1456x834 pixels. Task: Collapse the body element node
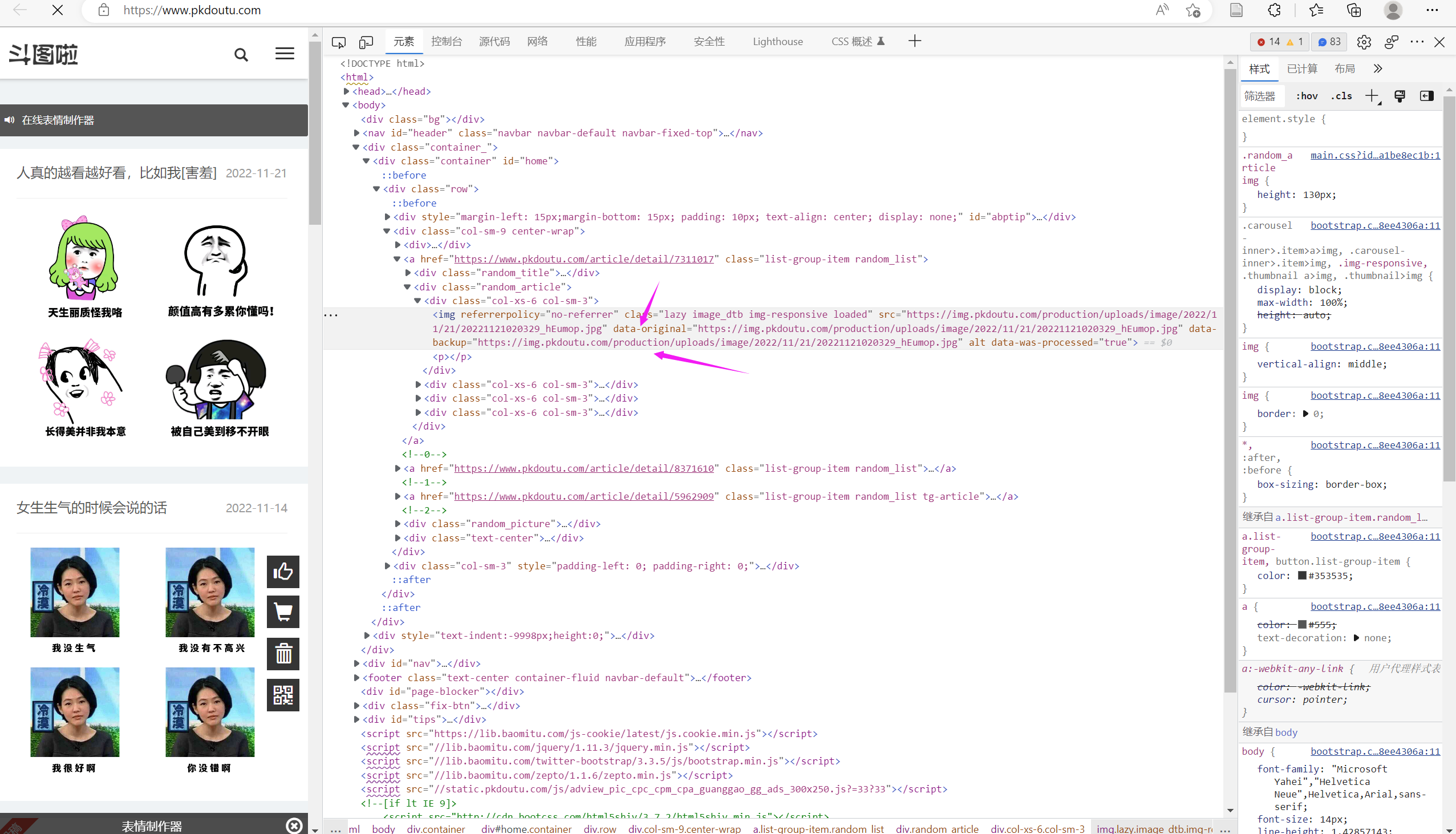click(x=346, y=105)
